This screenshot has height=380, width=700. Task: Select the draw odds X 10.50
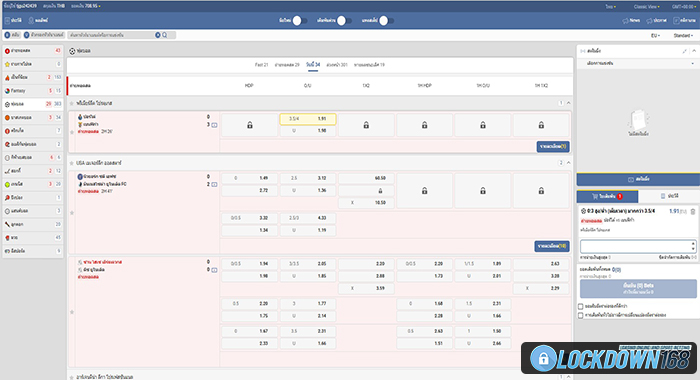click(366, 203)
